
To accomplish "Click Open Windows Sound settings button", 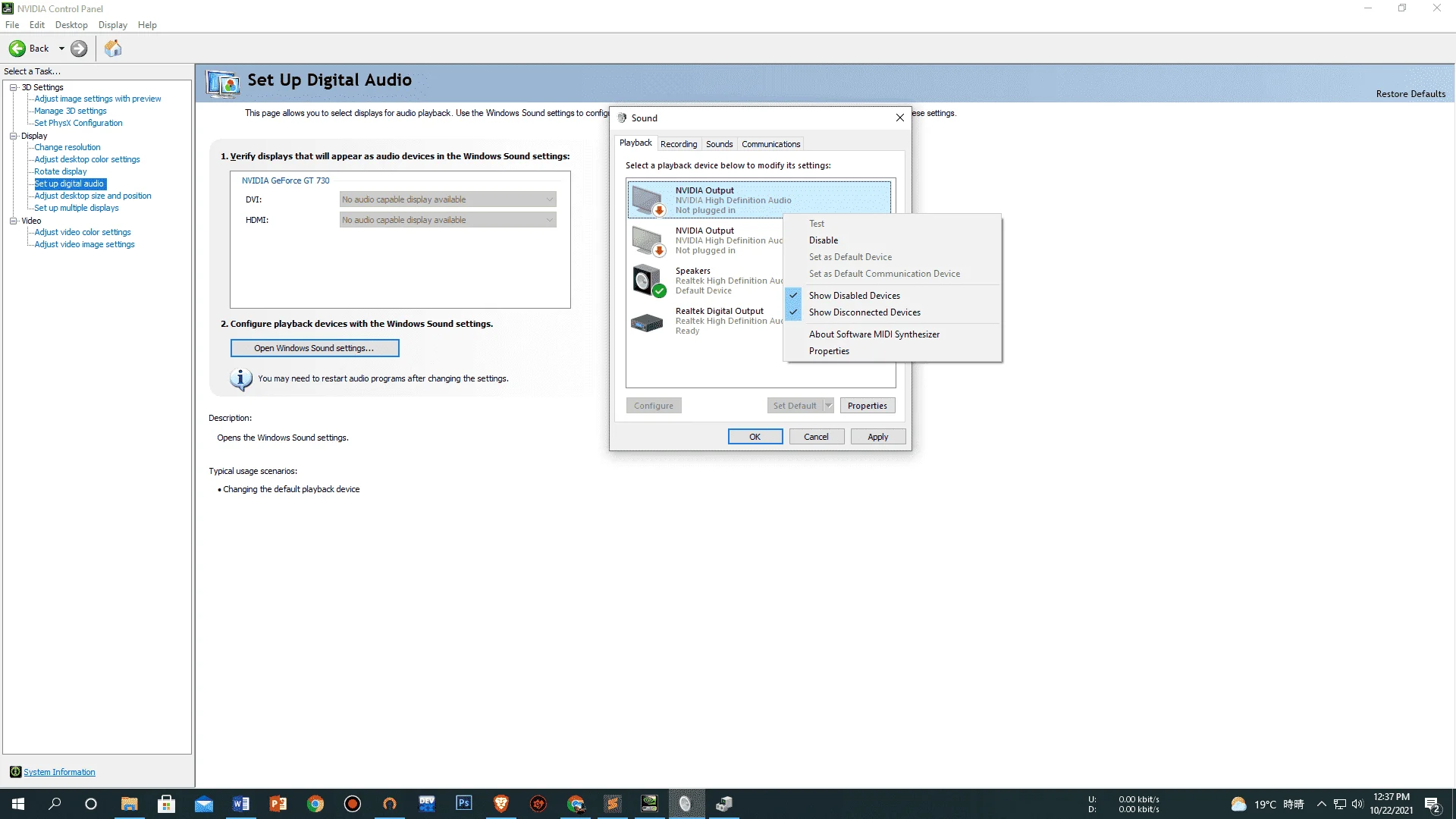I will coord(315,348).
